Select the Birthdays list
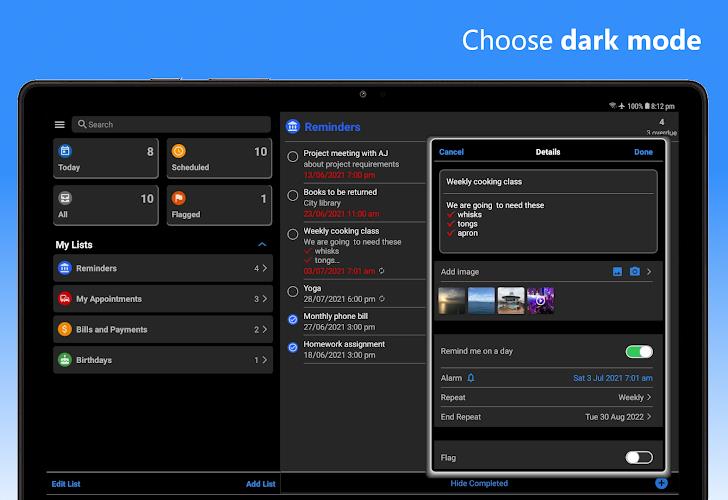Image resolution: width=728 pixels, height=500 pixels. [163, 360]
